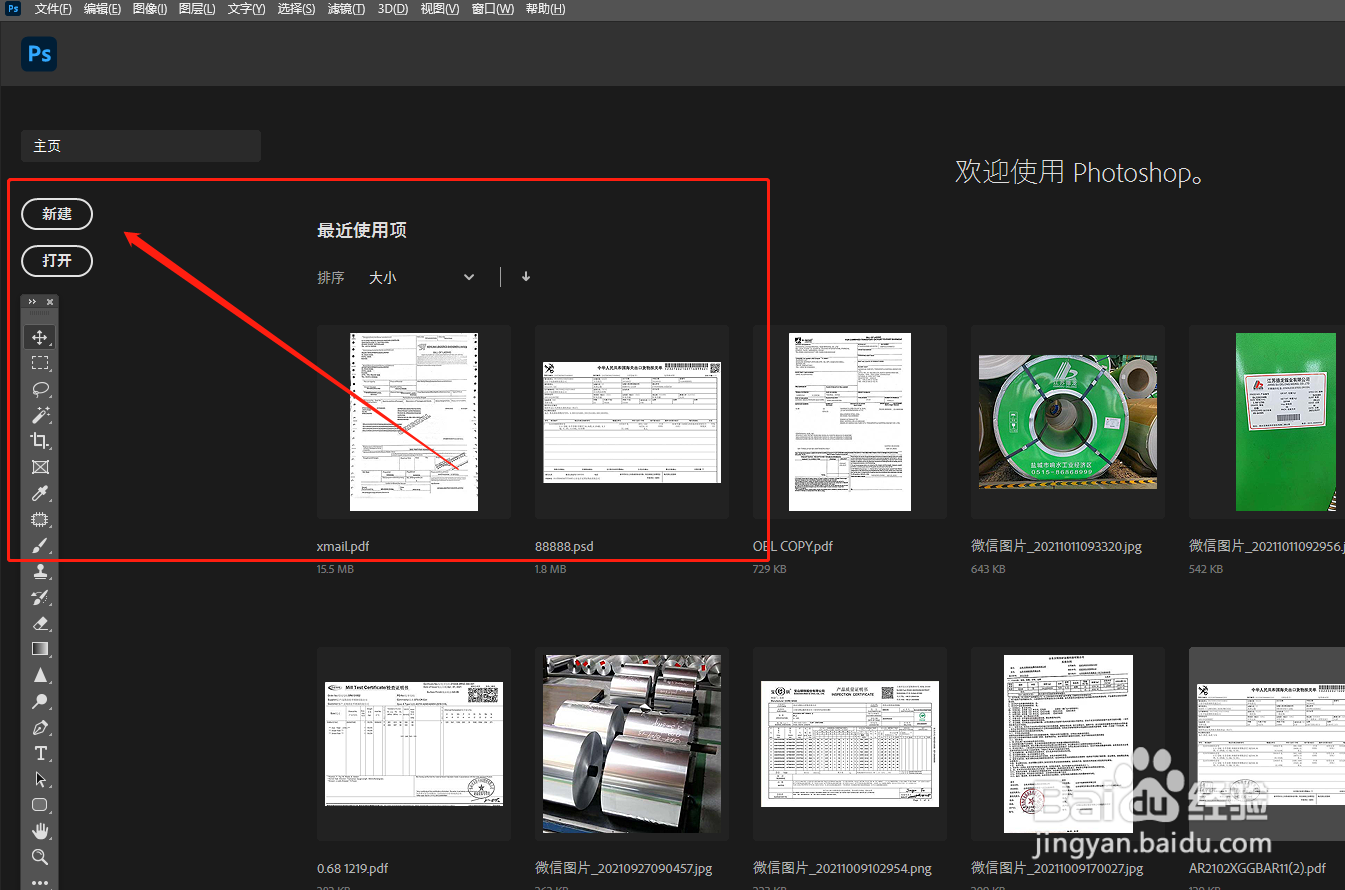Open 微信图片_20211011093320.jpg thumbnail

pos(1068,422)
